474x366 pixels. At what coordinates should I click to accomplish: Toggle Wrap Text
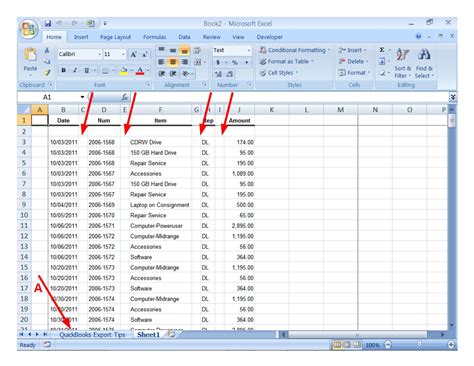pos(197,50)
